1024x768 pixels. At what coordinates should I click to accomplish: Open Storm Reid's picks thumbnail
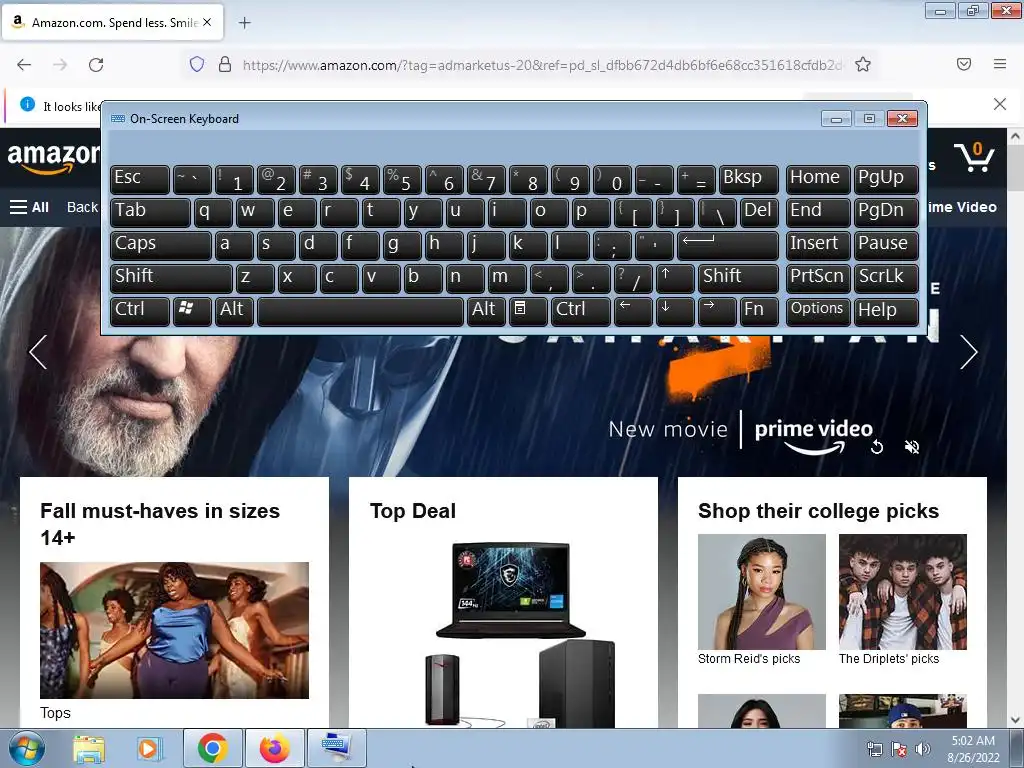(x=761, y=592)
